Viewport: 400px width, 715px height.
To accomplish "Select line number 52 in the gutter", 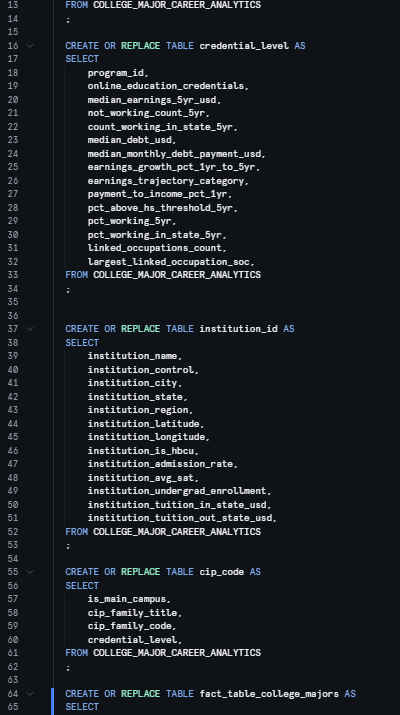I will click(13, 532).
